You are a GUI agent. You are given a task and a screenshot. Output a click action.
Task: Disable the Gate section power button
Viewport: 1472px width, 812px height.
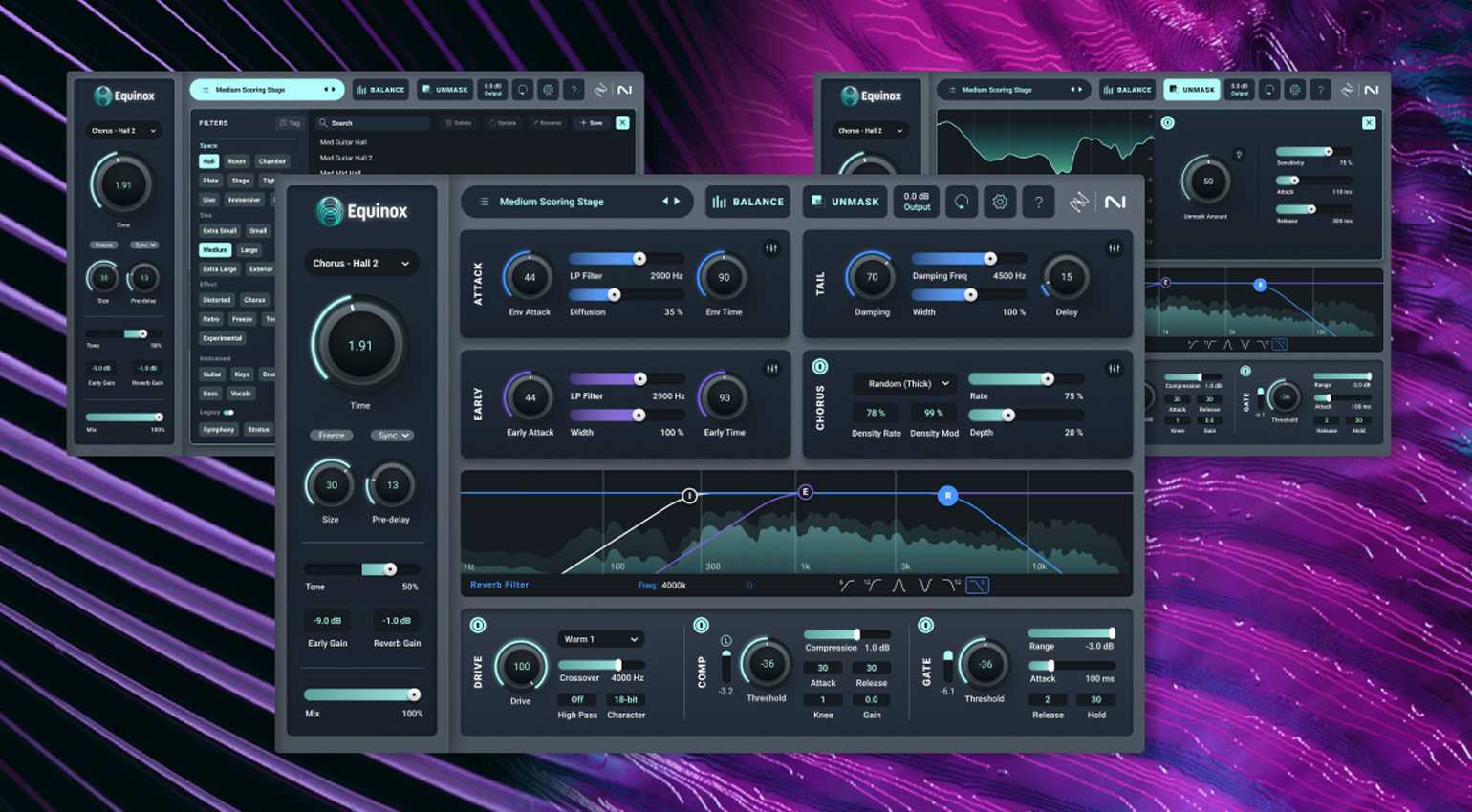point(925,626)
